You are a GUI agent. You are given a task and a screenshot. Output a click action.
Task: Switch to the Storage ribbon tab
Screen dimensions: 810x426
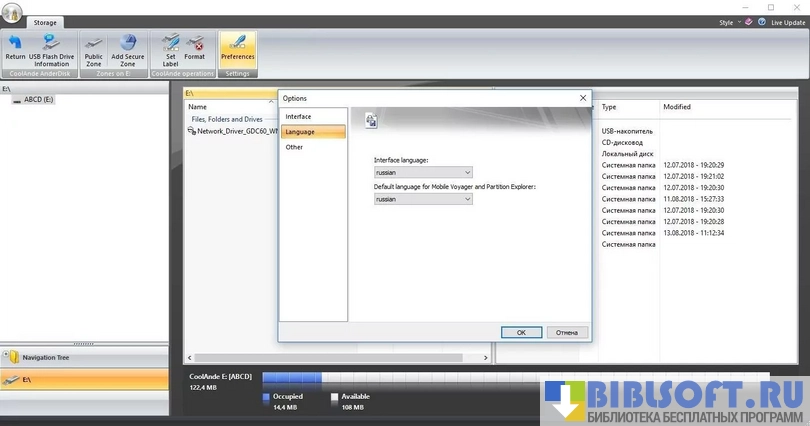(x=47, y=22)
